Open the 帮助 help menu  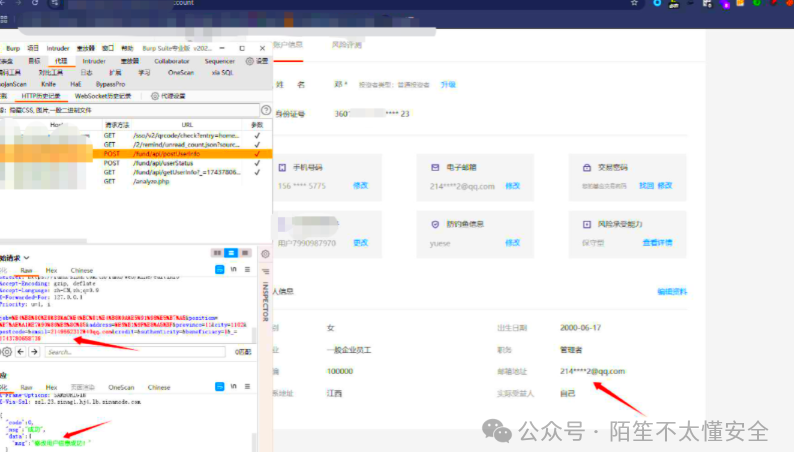pos(127,48)
